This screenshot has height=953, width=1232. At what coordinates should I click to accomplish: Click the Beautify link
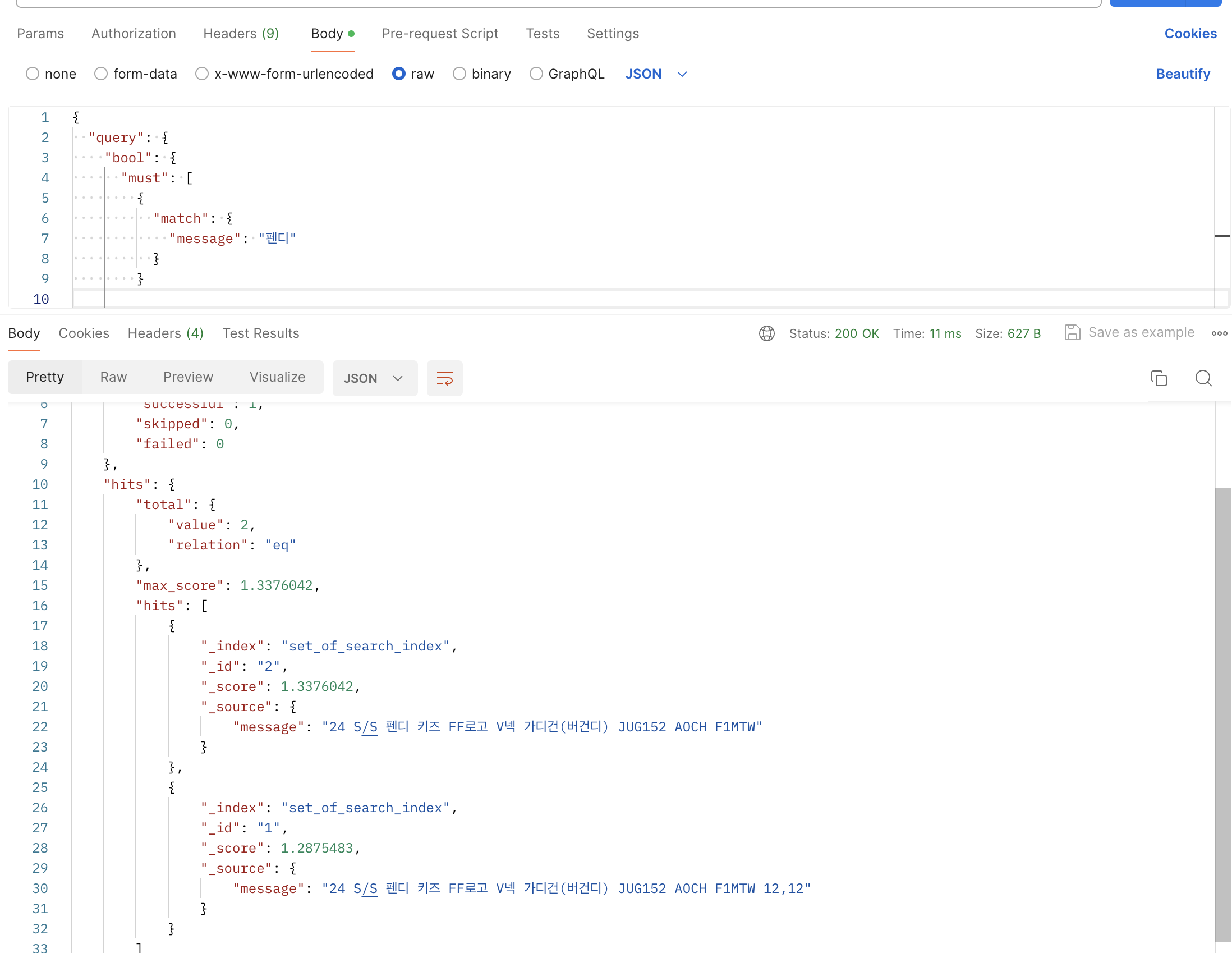(1183, 74)
